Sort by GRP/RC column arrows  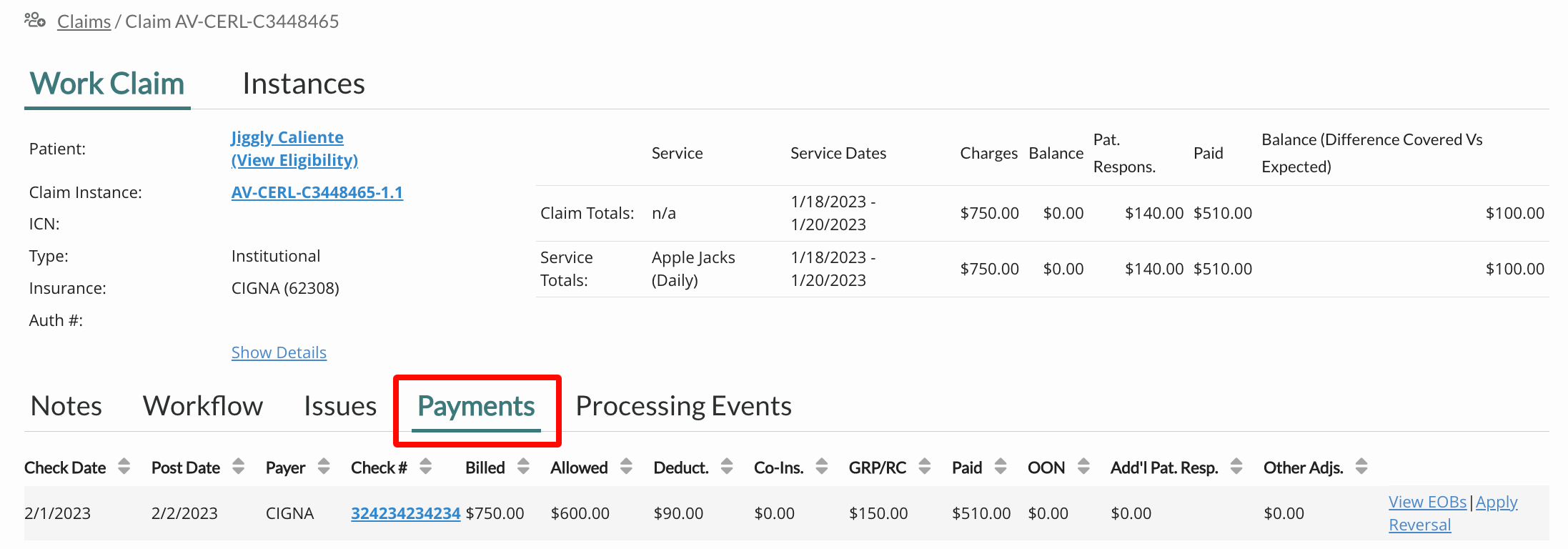click(x=924, y=467)
